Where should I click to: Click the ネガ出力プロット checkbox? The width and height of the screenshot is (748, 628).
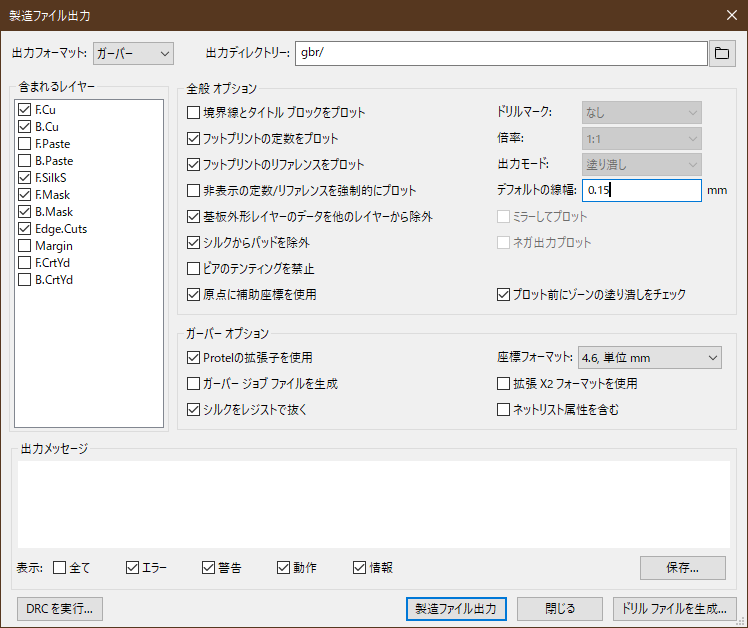(503, 243)
